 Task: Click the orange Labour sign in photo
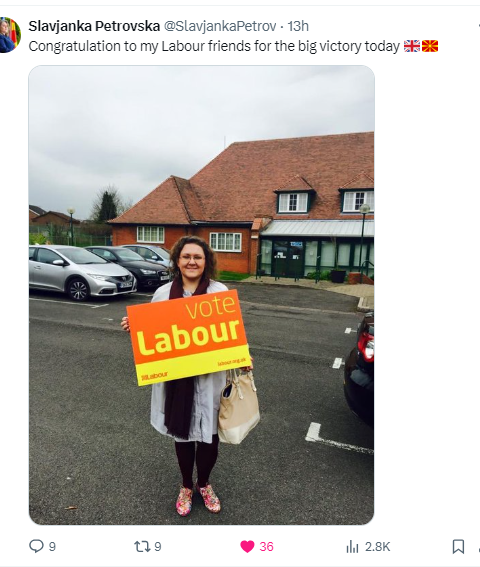188,337
